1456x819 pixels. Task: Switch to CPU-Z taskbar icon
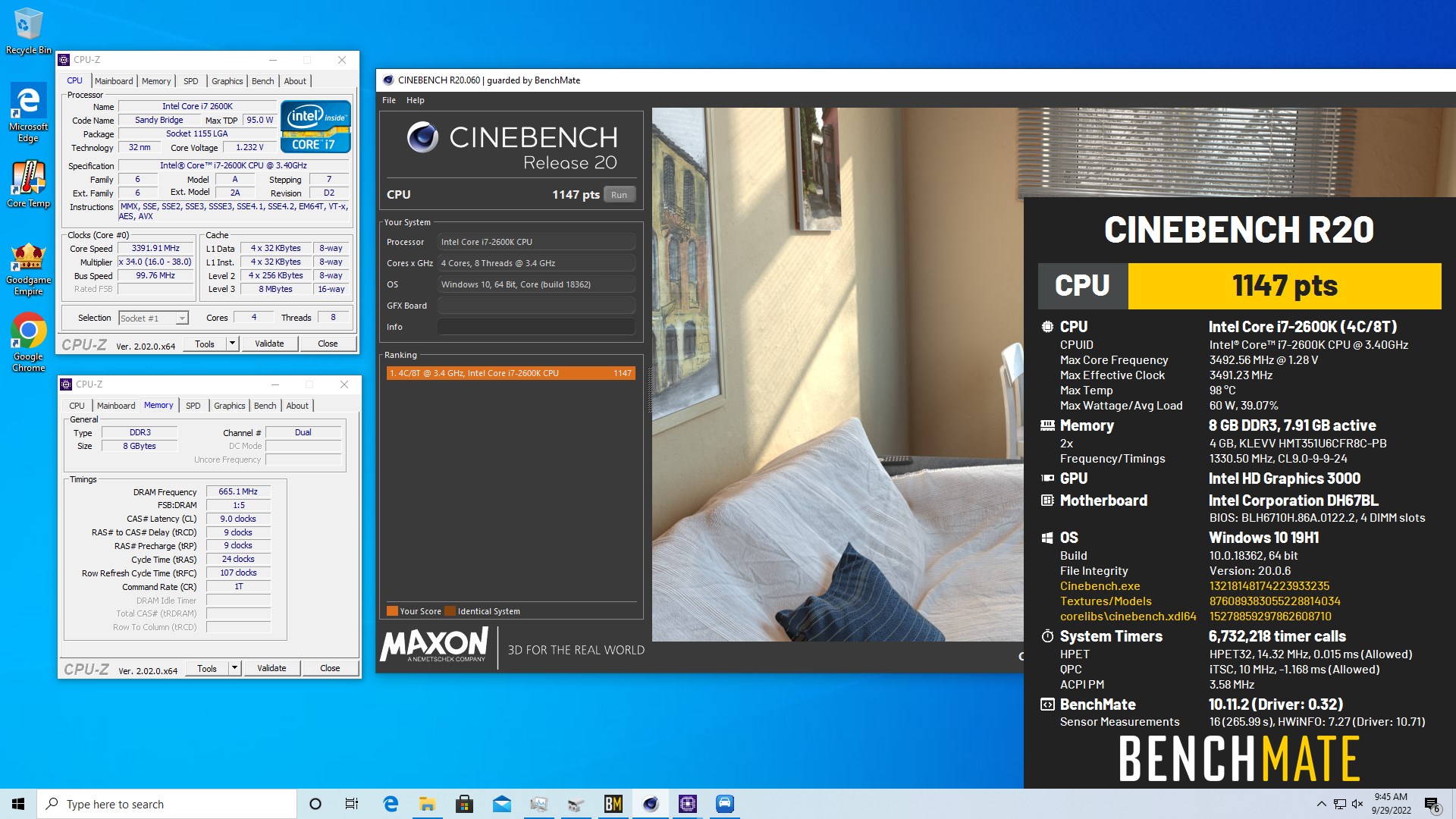point(688,804)
